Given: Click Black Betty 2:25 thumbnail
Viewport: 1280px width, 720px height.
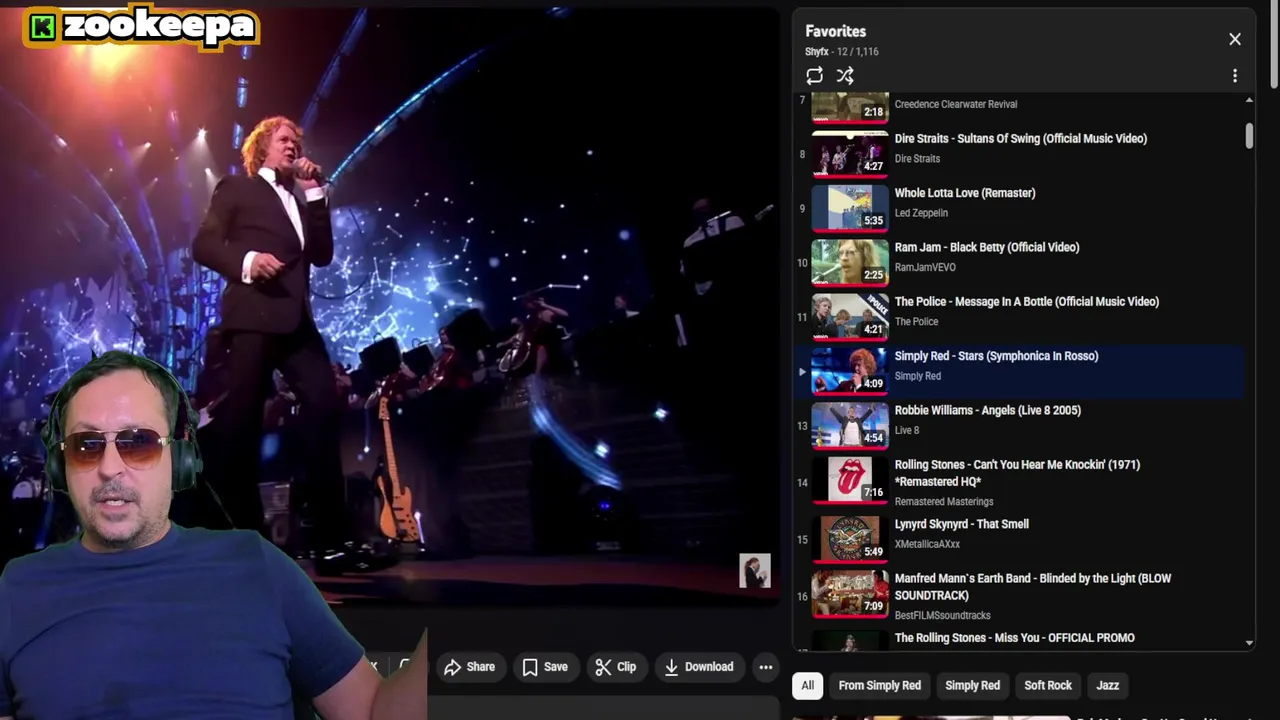Looking at the screenshot, I should [x=850, y=261].
